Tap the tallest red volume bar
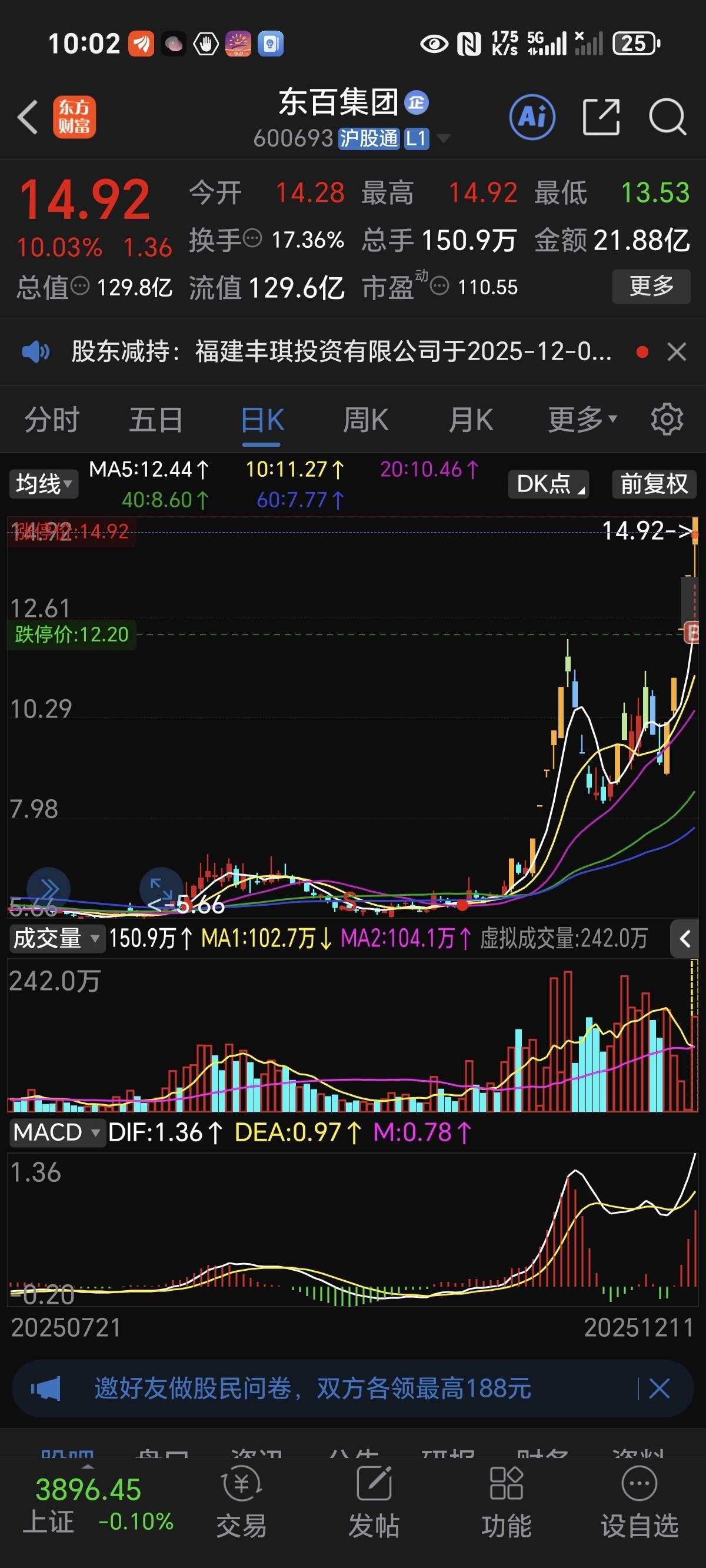This screenshot has height=1568, width=706. click(x=567, y=1041)
